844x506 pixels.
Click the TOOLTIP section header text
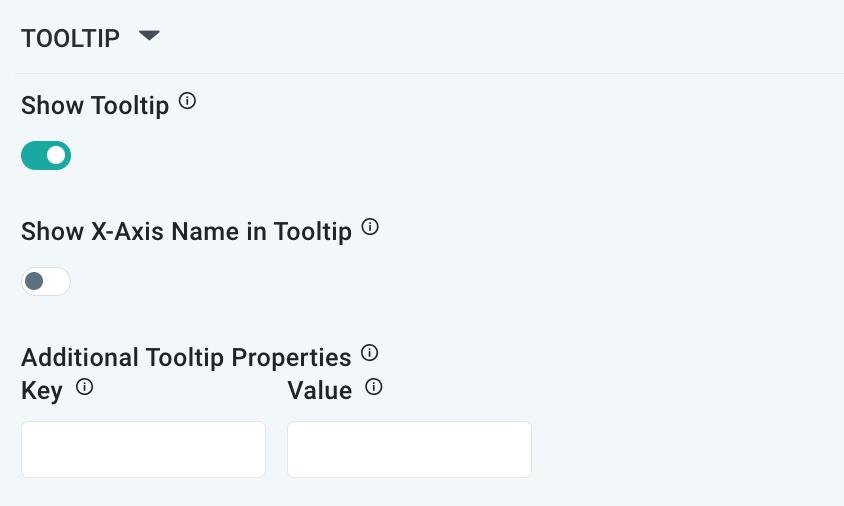pos(70,38)
